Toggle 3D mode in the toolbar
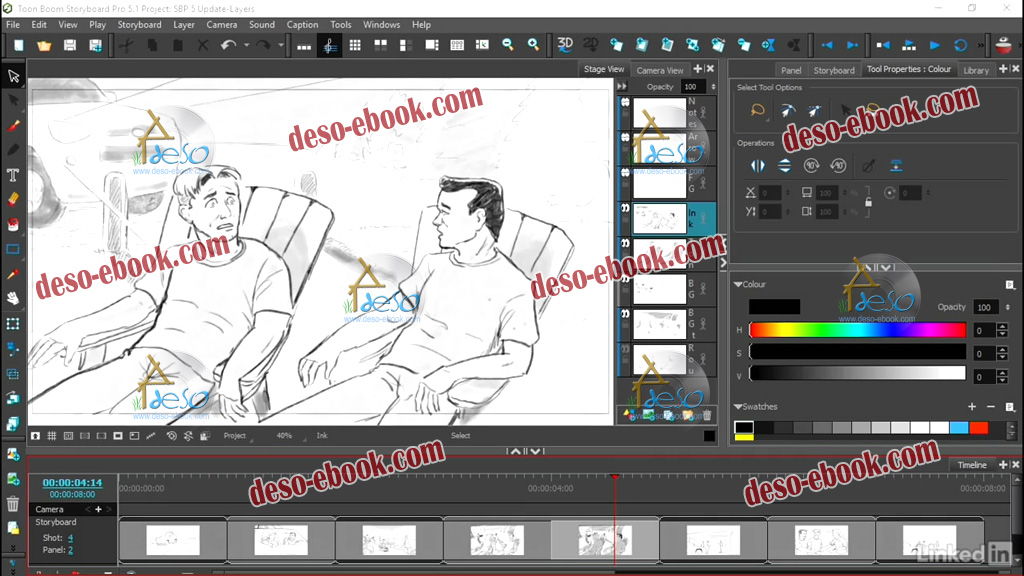 (x=565, y=45)
